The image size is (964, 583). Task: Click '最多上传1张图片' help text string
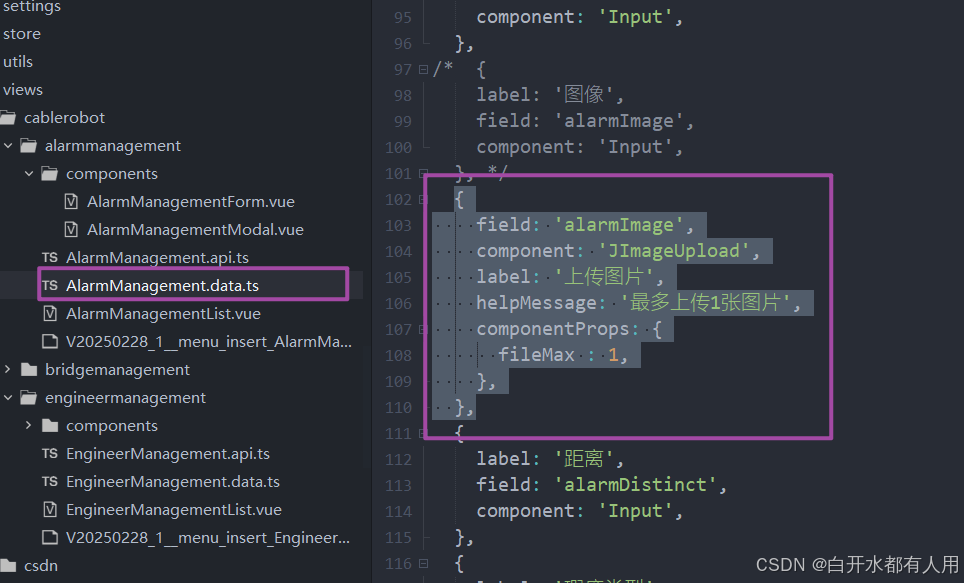pyautogui.click(x=705, y=303)
